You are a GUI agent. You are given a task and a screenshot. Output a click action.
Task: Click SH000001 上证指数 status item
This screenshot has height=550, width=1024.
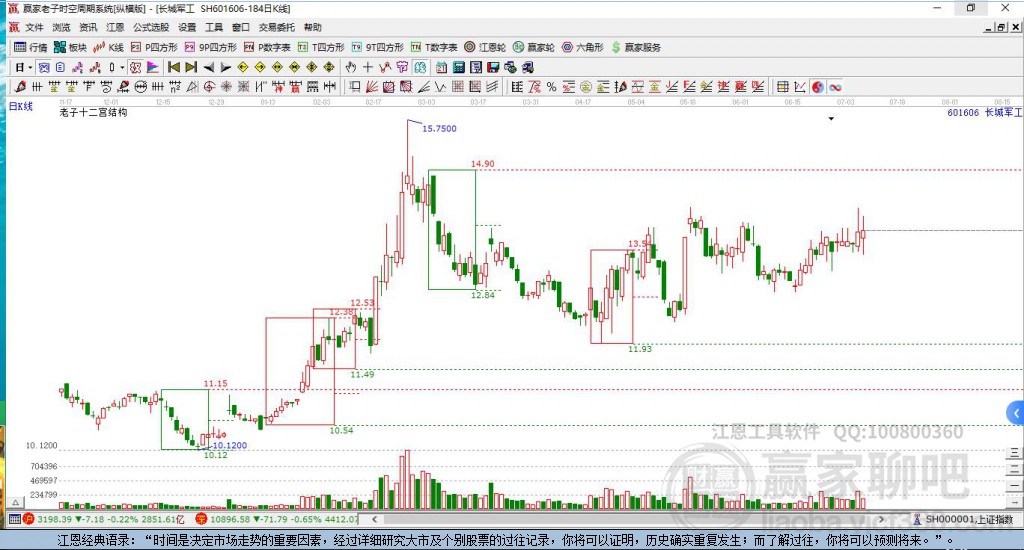click(963, 519)
